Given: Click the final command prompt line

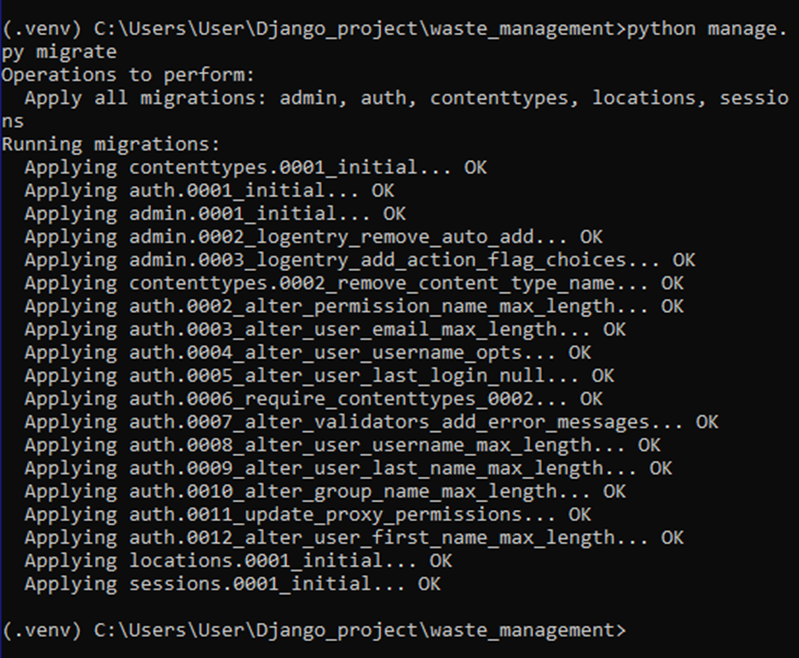Looking at the screenshot, I should pyautogui.click(x=313, y=630).
